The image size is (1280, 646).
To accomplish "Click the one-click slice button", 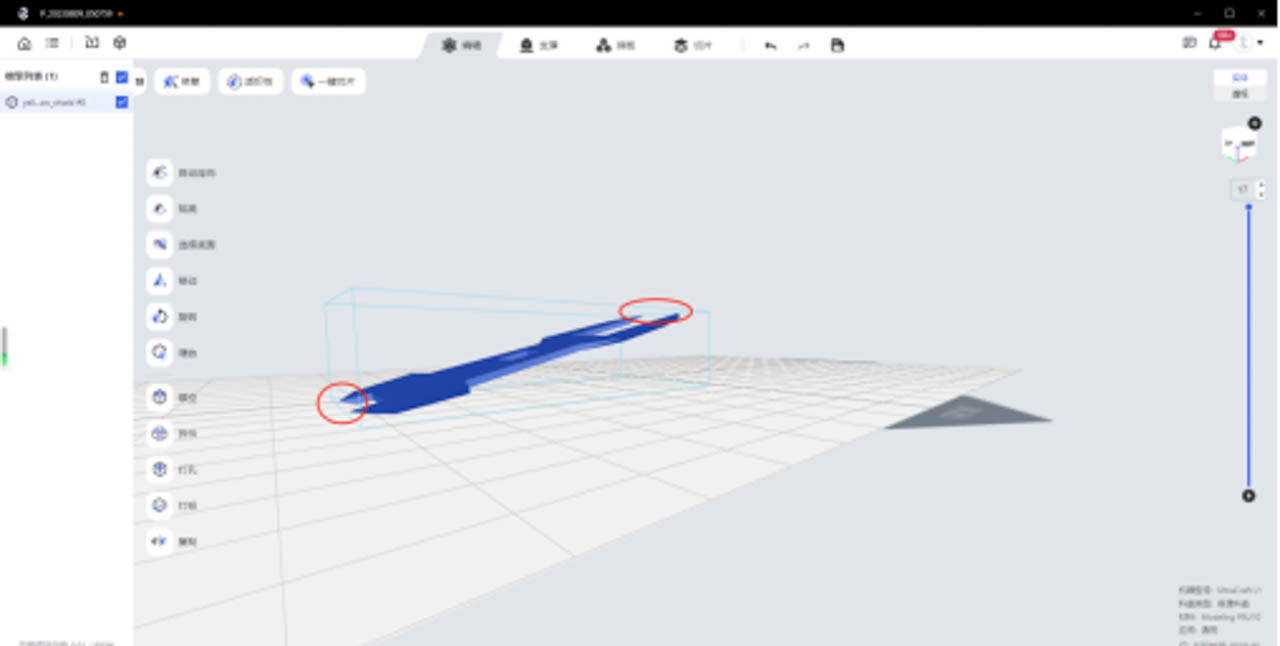I will pyautogui.click(x=328, y=82).
